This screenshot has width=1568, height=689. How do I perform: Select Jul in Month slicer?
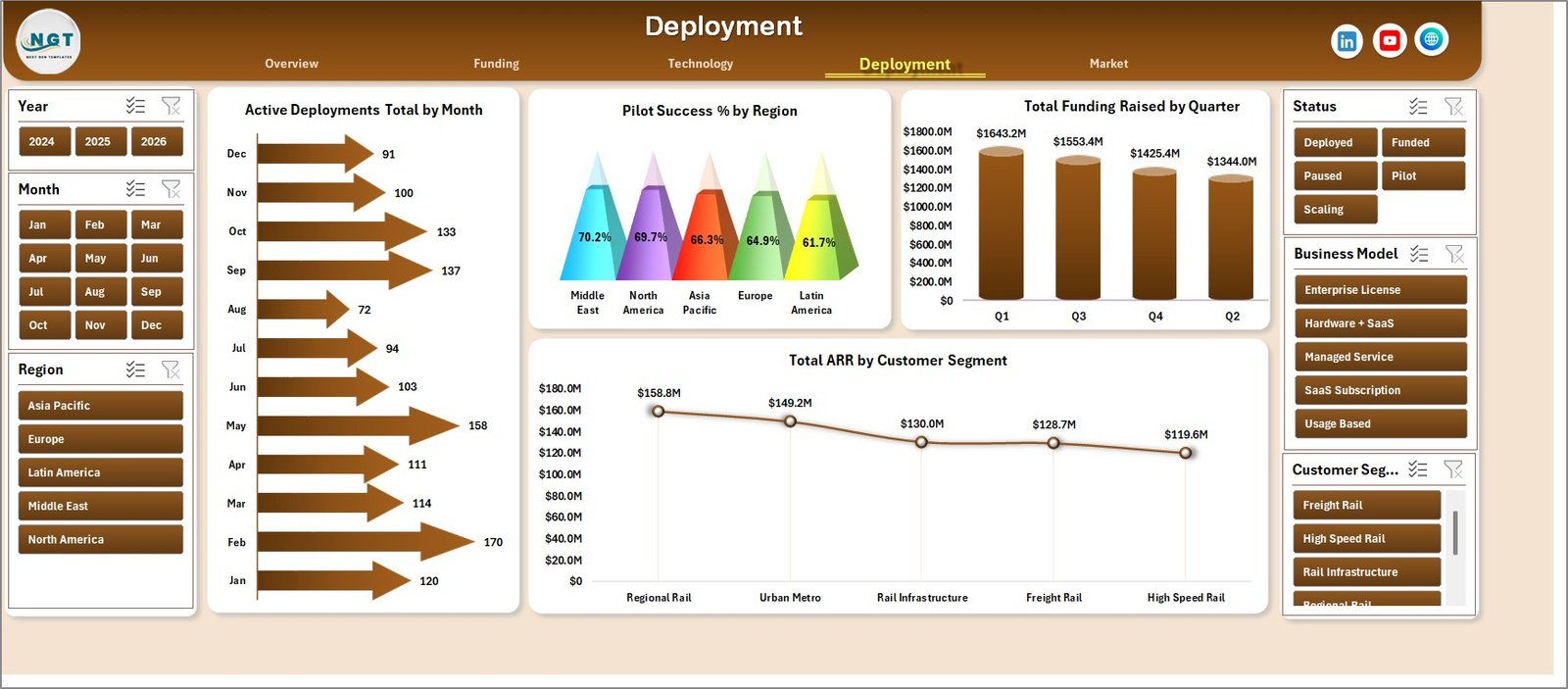point(44,292)
